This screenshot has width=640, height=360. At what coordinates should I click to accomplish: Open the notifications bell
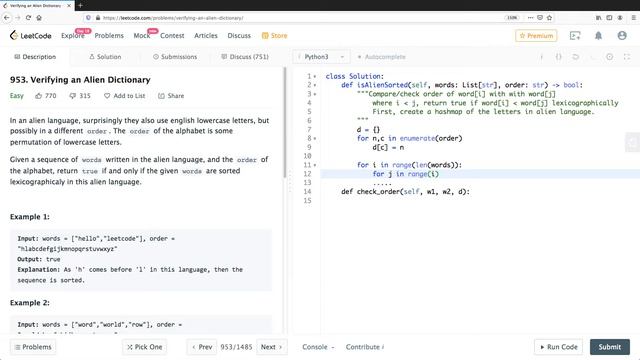pyautogui.click(x=598, y=36)
